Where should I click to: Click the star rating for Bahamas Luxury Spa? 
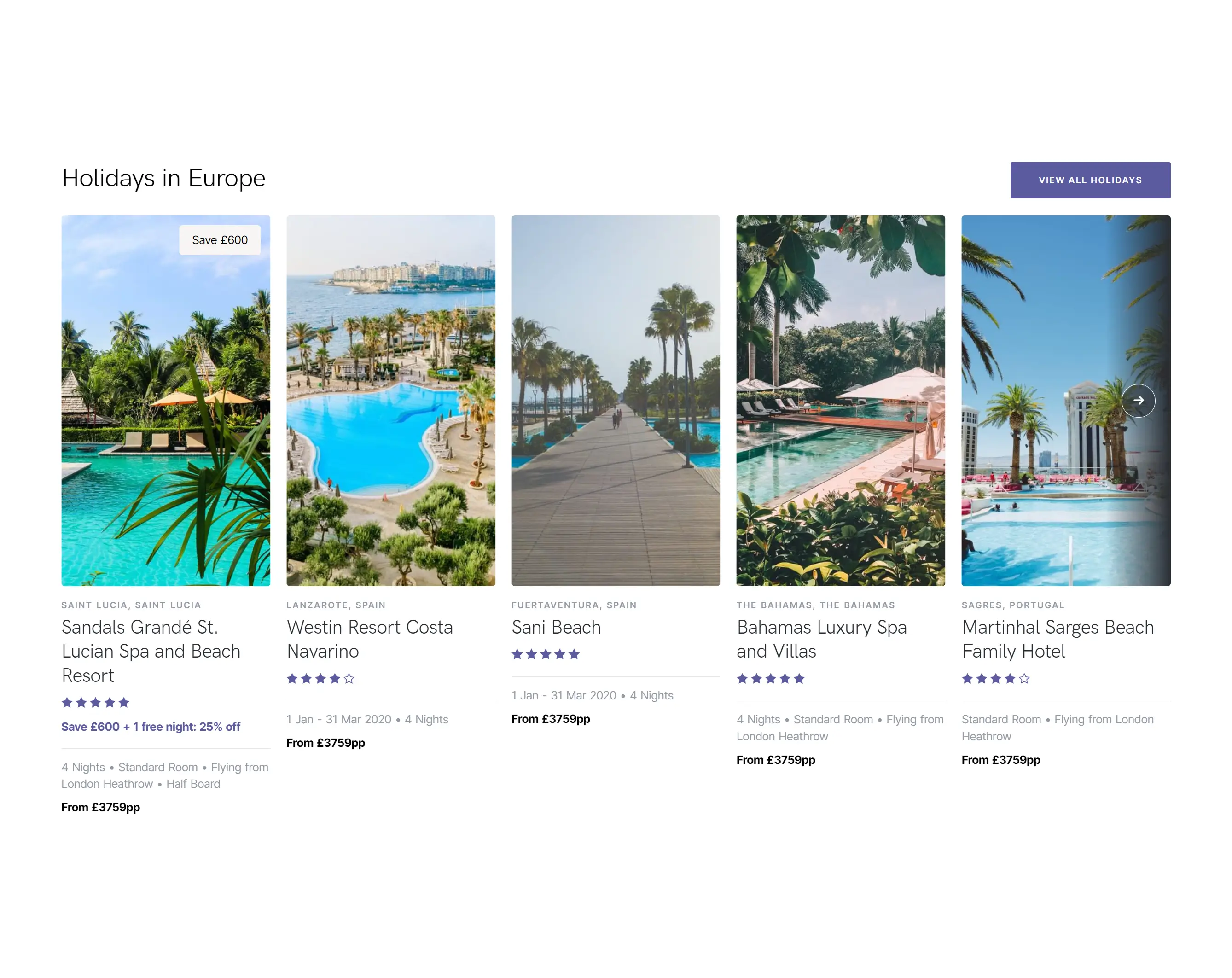[x=770, y=679]
